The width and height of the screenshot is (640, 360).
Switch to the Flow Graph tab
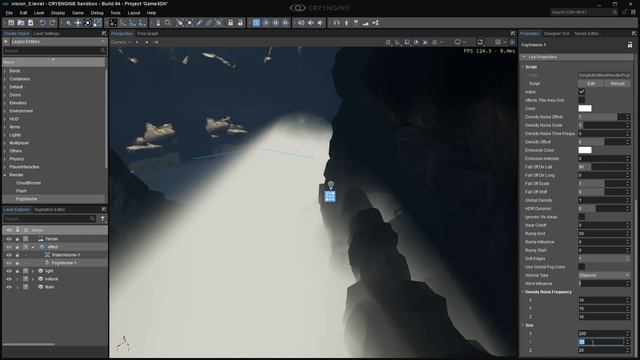(x=148, y=34)
